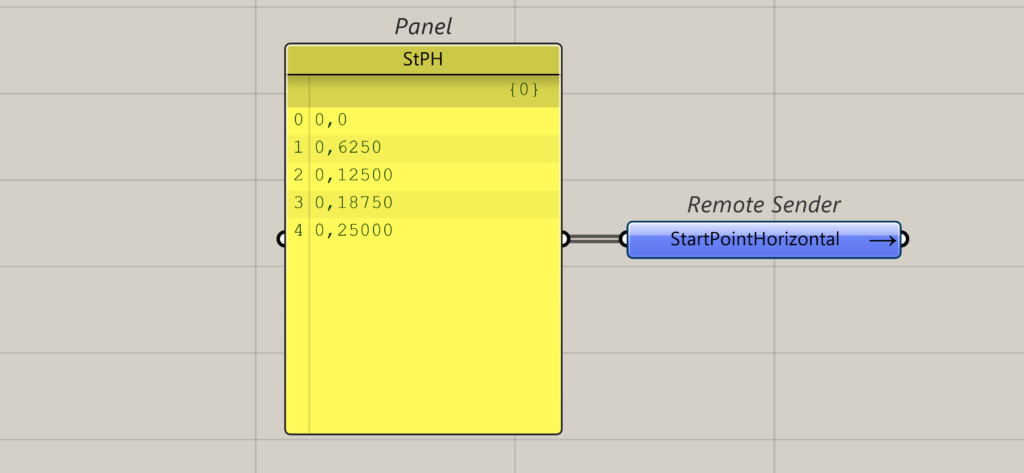Screen dimensions: 1024x473
Task: Click the arrow icon on the Remote Sender
Action: click(882, 240)
